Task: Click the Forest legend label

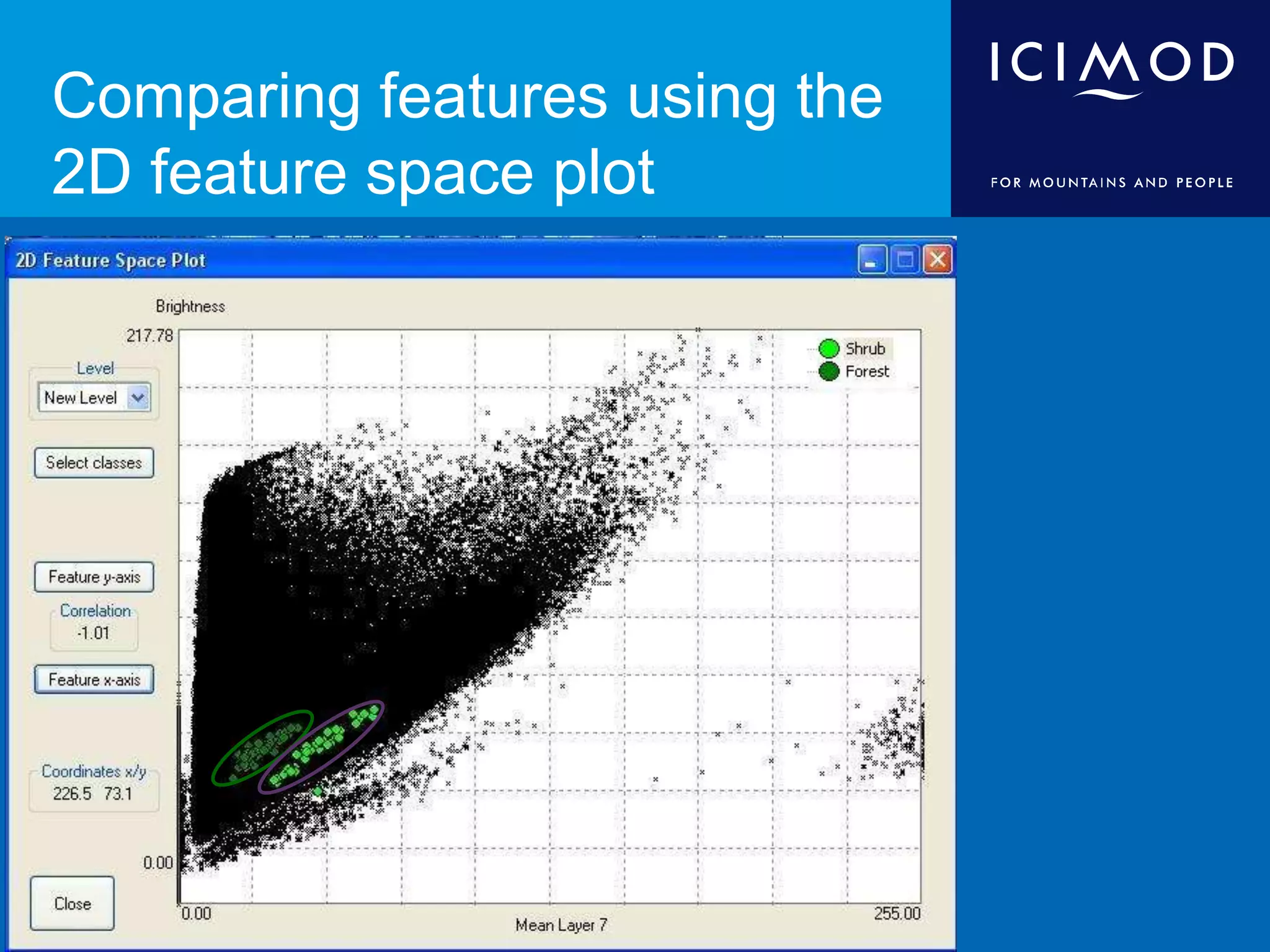Action: pyautogui.click(x=867, y=371)
